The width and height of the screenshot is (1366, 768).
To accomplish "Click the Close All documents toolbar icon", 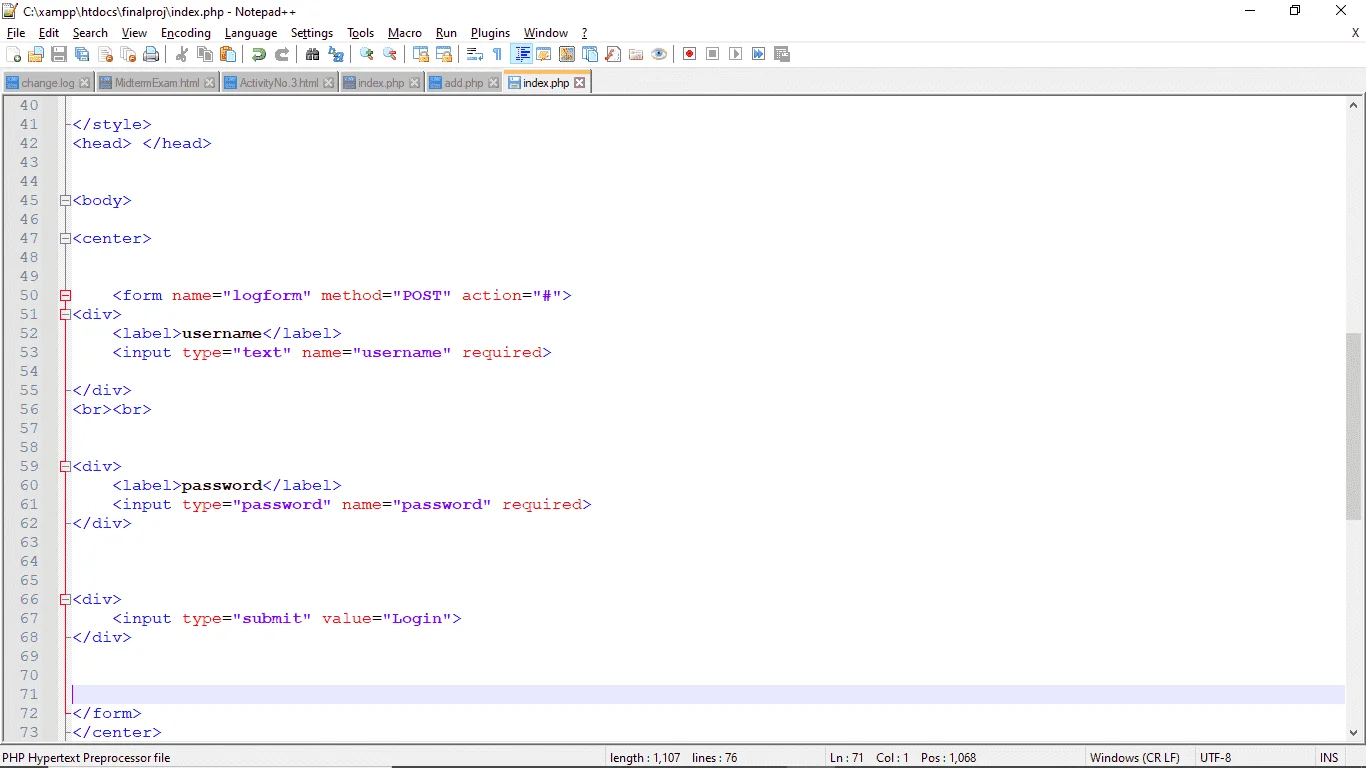I will pos(128,54).
